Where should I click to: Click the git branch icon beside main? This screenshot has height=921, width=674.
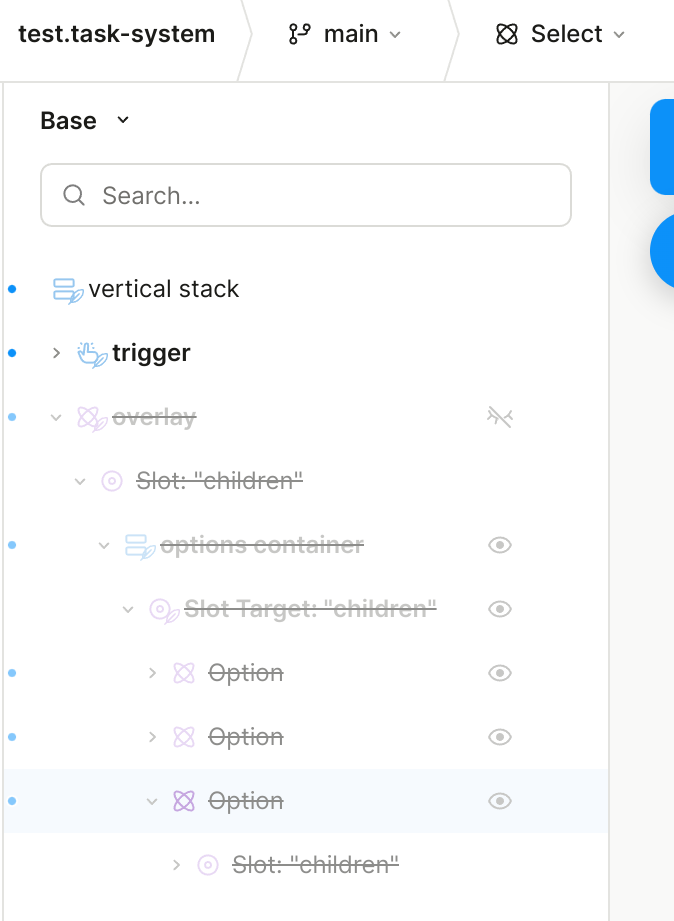pos(299,35)
